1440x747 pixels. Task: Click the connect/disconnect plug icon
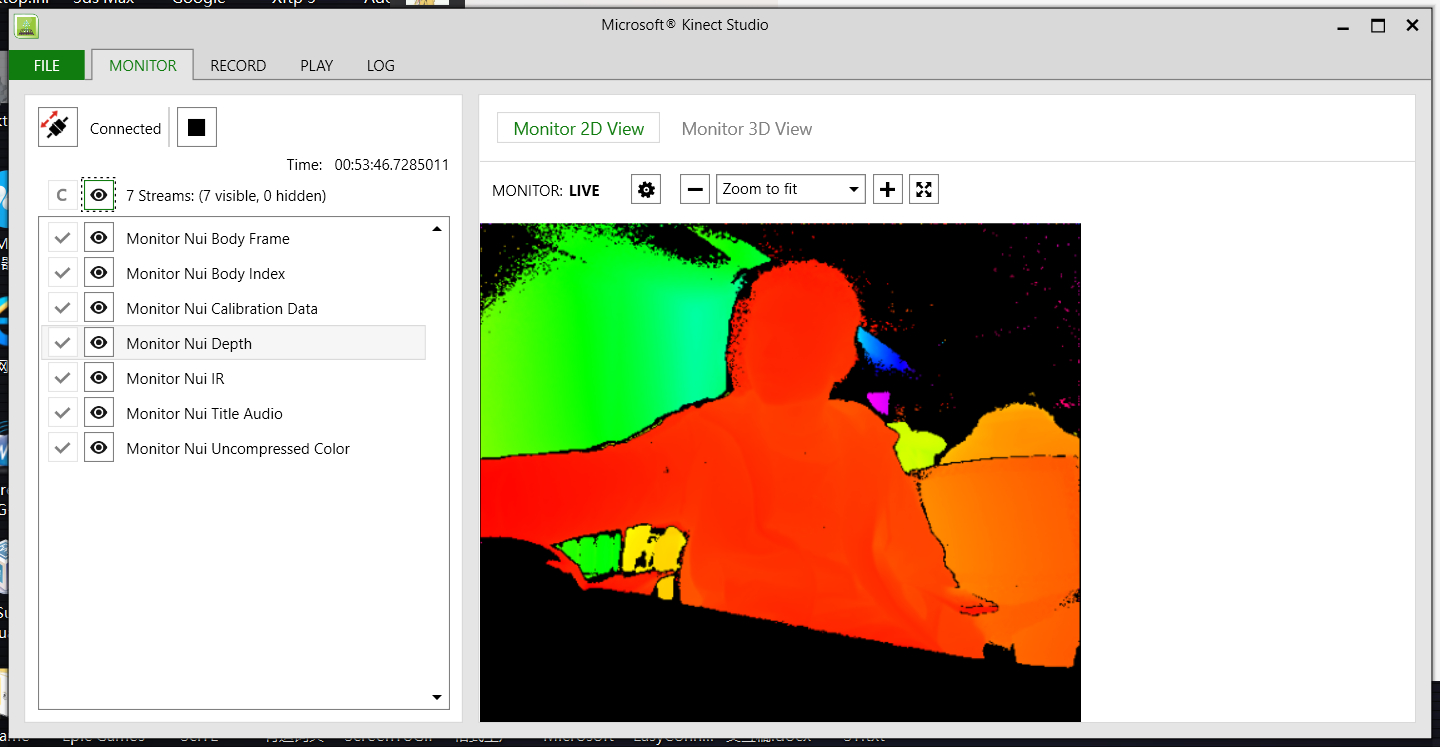pyautogui.click(x=58, y=127)
